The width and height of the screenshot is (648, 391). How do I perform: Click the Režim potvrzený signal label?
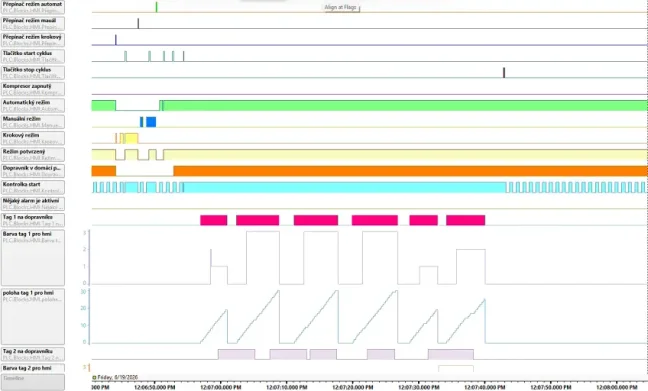point(33,155)
